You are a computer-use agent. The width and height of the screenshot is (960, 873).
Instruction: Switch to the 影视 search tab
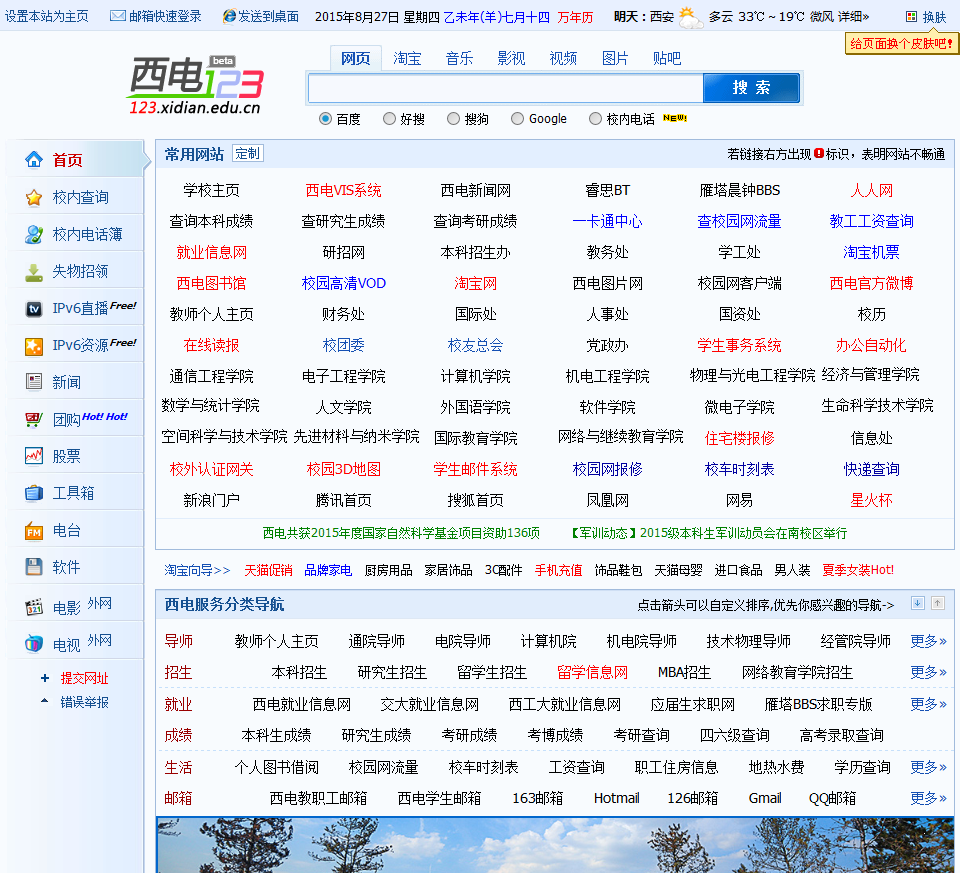[511, 58]
